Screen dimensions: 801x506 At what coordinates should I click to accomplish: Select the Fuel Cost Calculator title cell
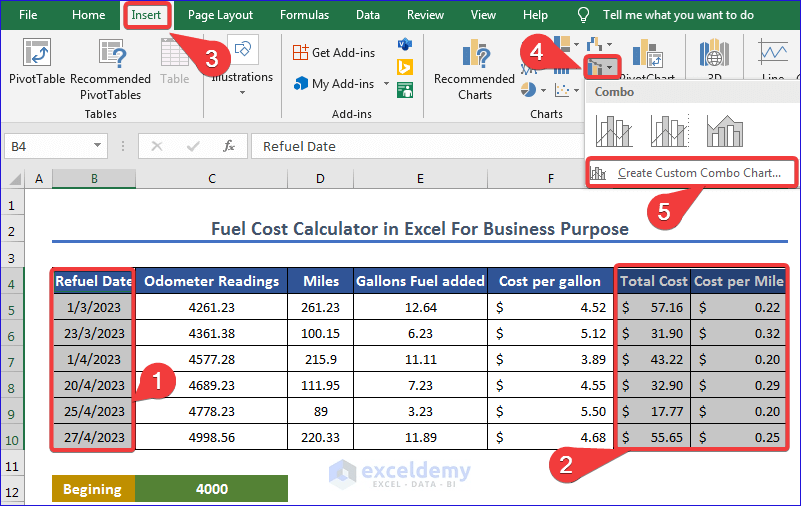(419, 229)
